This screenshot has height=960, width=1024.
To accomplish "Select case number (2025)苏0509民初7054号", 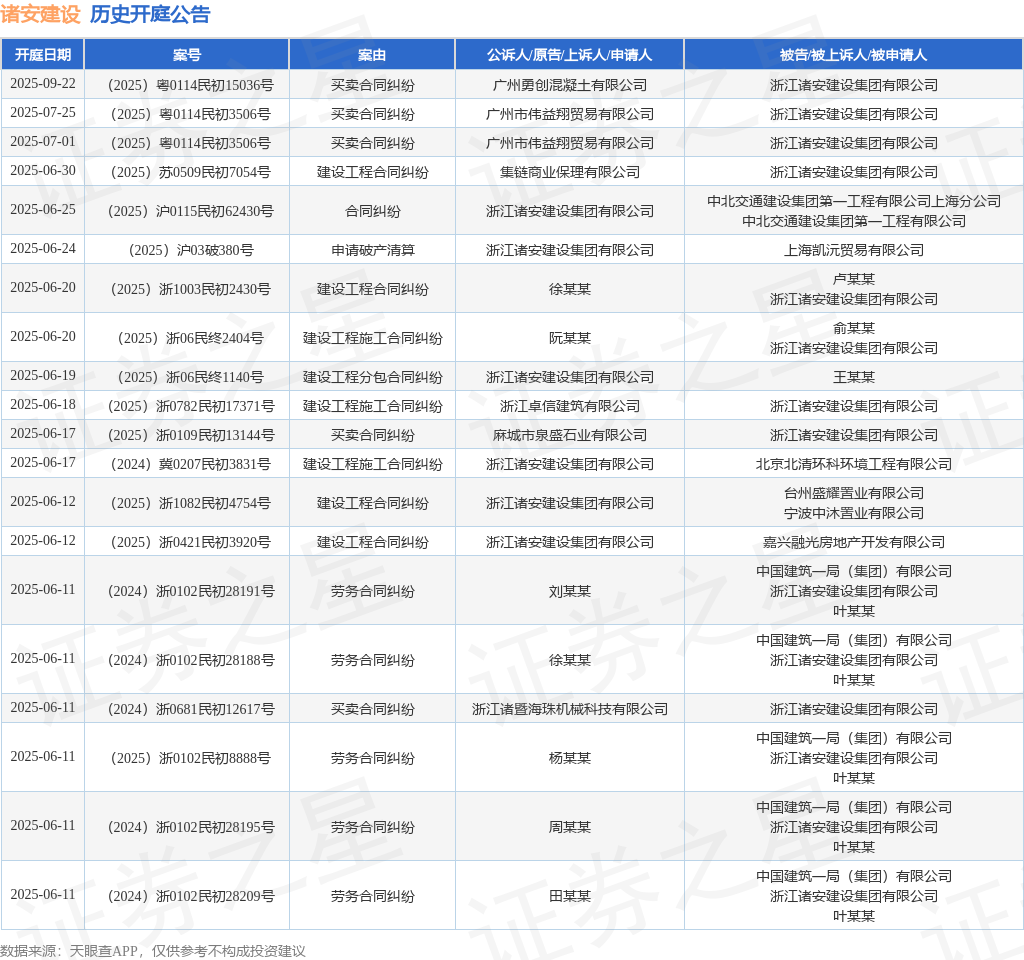I will click(x=191, y=172).
